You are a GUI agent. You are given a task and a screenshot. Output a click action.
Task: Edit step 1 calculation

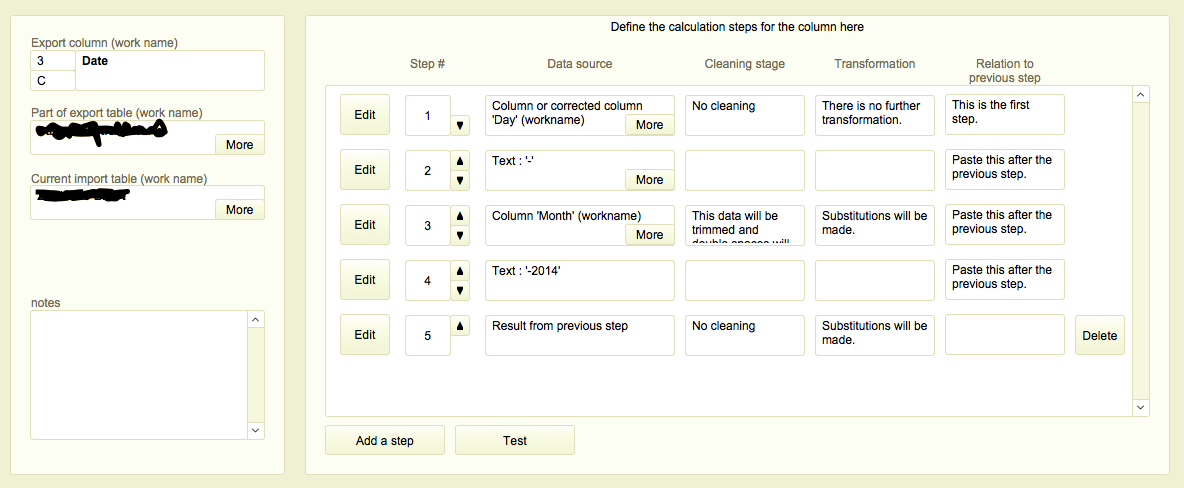(x=365, y=115)
